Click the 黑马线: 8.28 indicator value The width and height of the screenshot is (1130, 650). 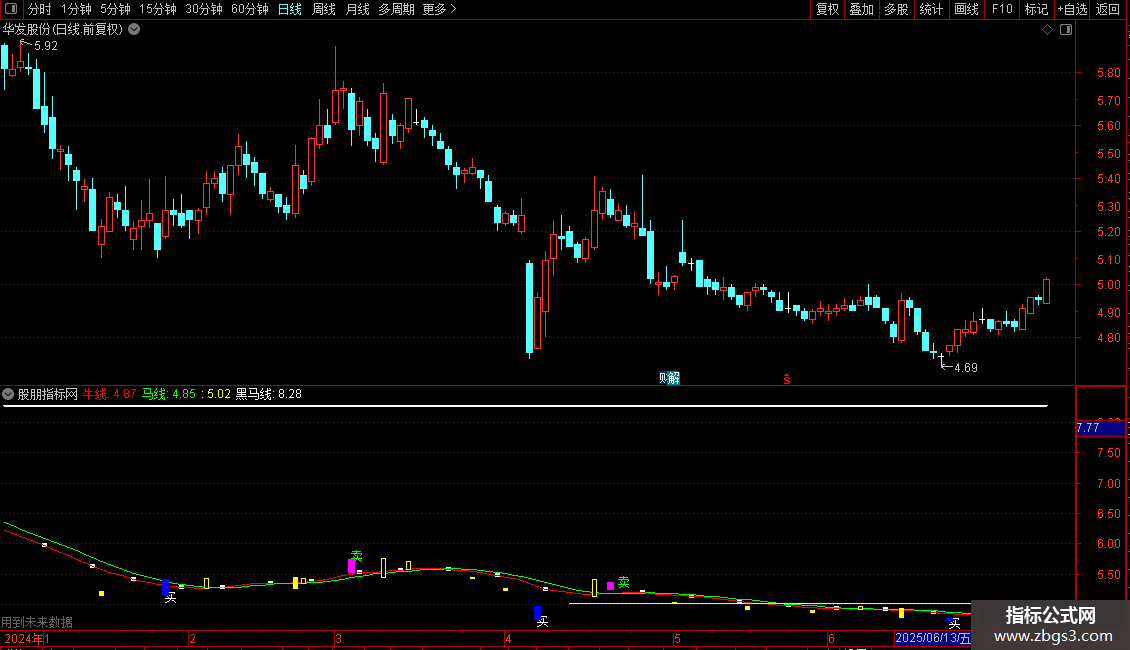point(269,394)
